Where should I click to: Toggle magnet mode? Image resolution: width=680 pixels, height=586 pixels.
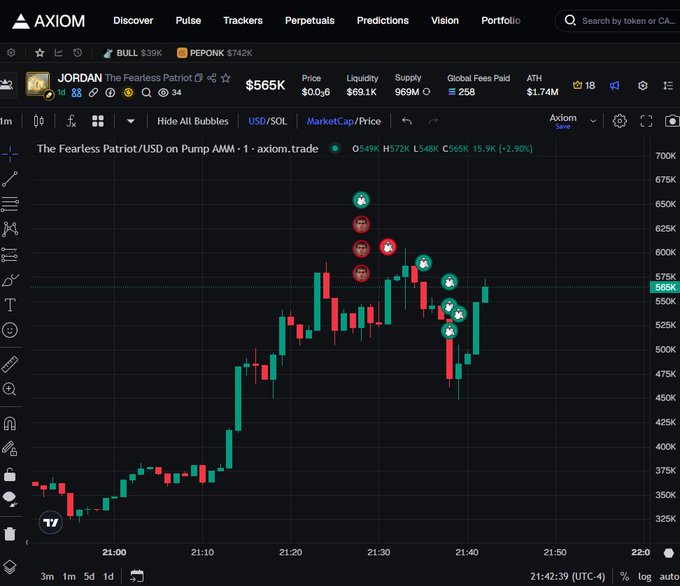(x=10, y=423)
